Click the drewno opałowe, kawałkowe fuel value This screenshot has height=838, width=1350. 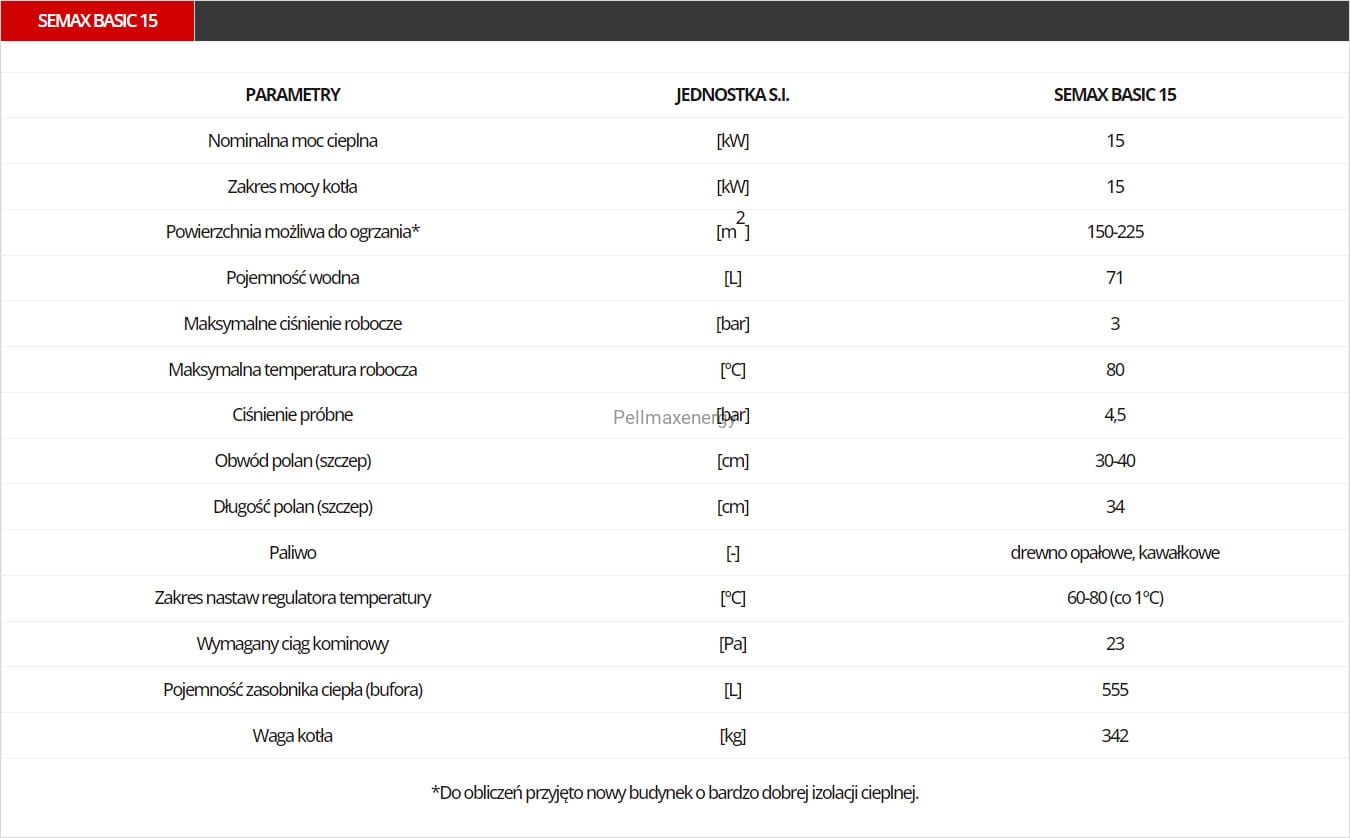[x=1115, y=553]
